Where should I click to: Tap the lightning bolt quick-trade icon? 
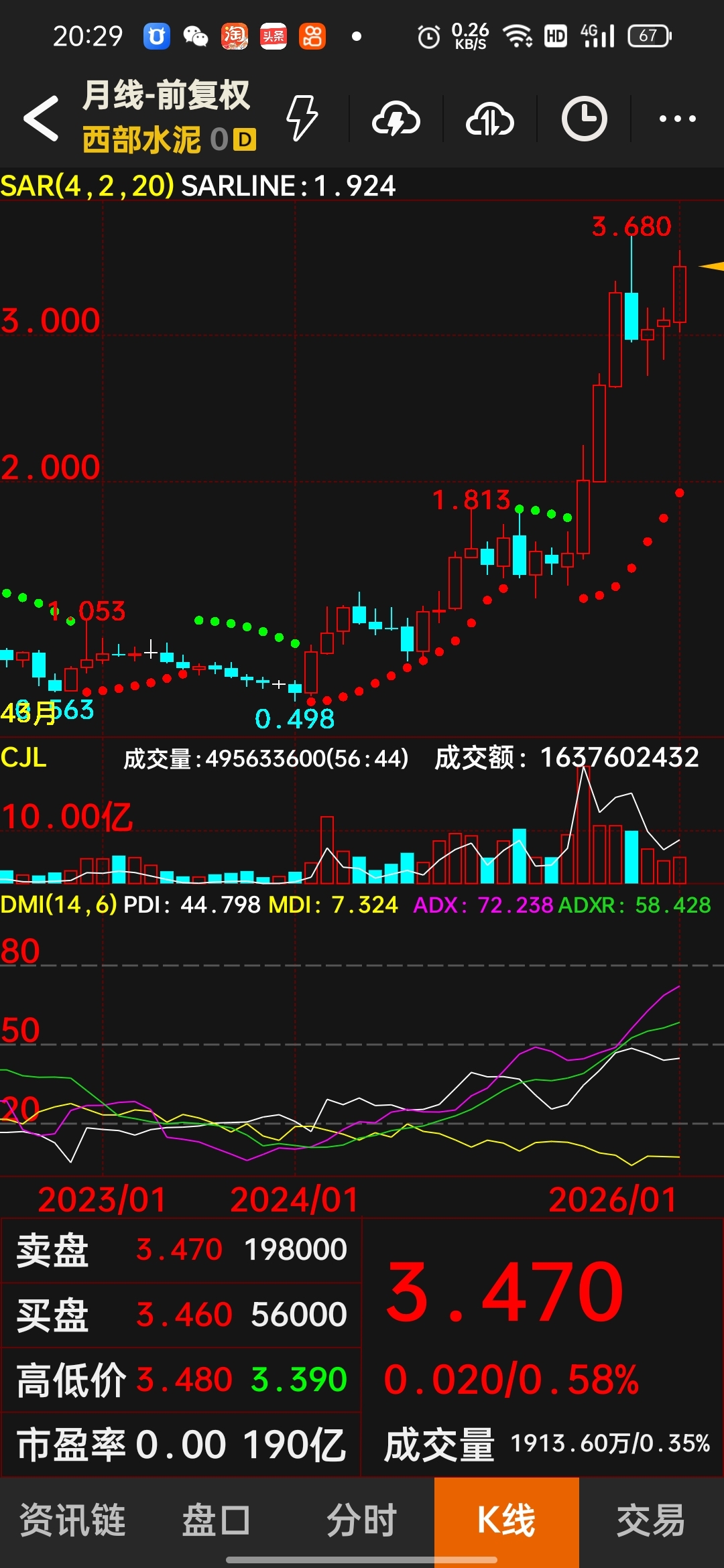pos(302,118)
